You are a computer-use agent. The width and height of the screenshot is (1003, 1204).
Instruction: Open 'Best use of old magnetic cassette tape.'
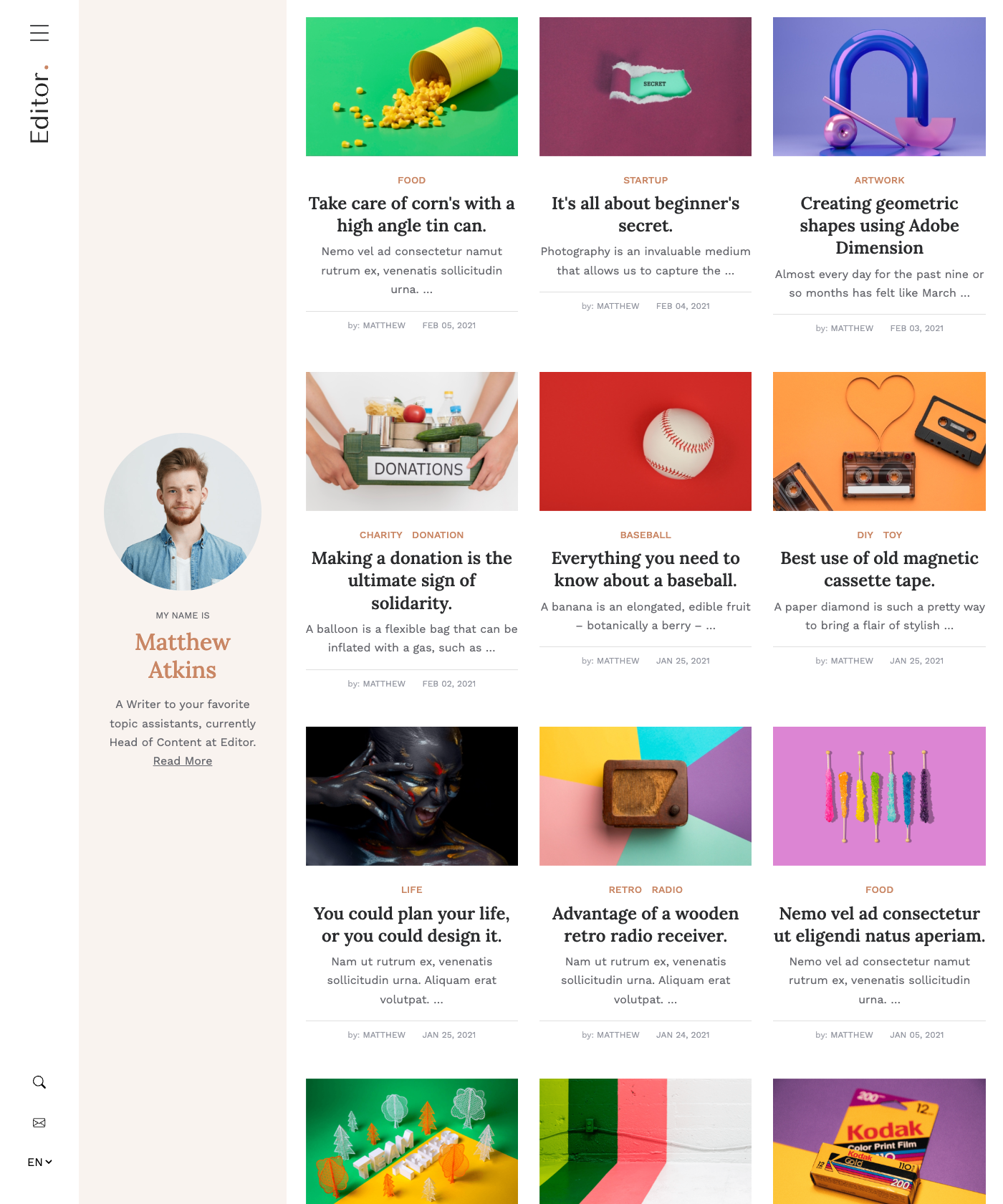point(879,569)
